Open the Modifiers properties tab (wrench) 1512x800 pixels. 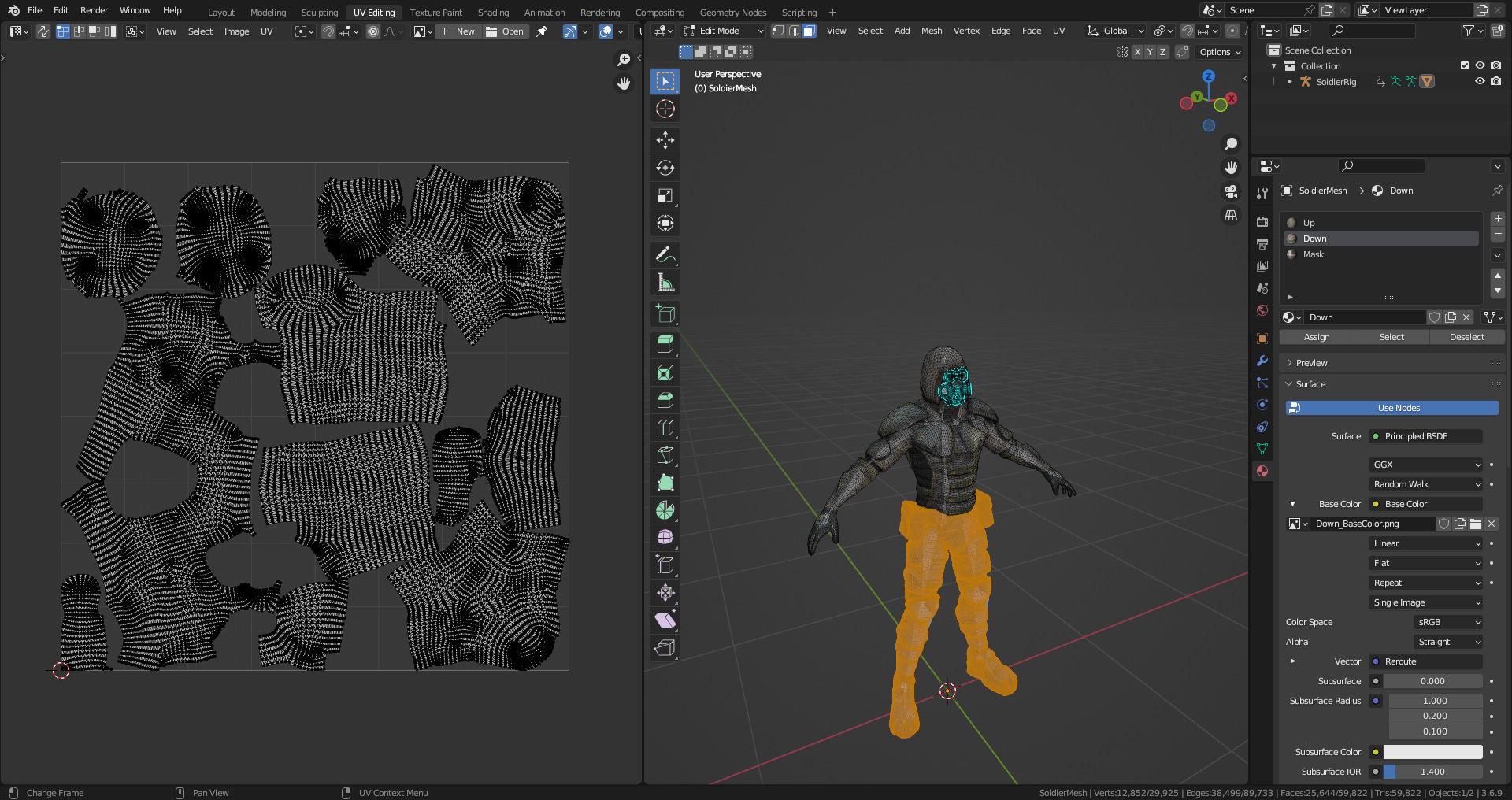1262,361
